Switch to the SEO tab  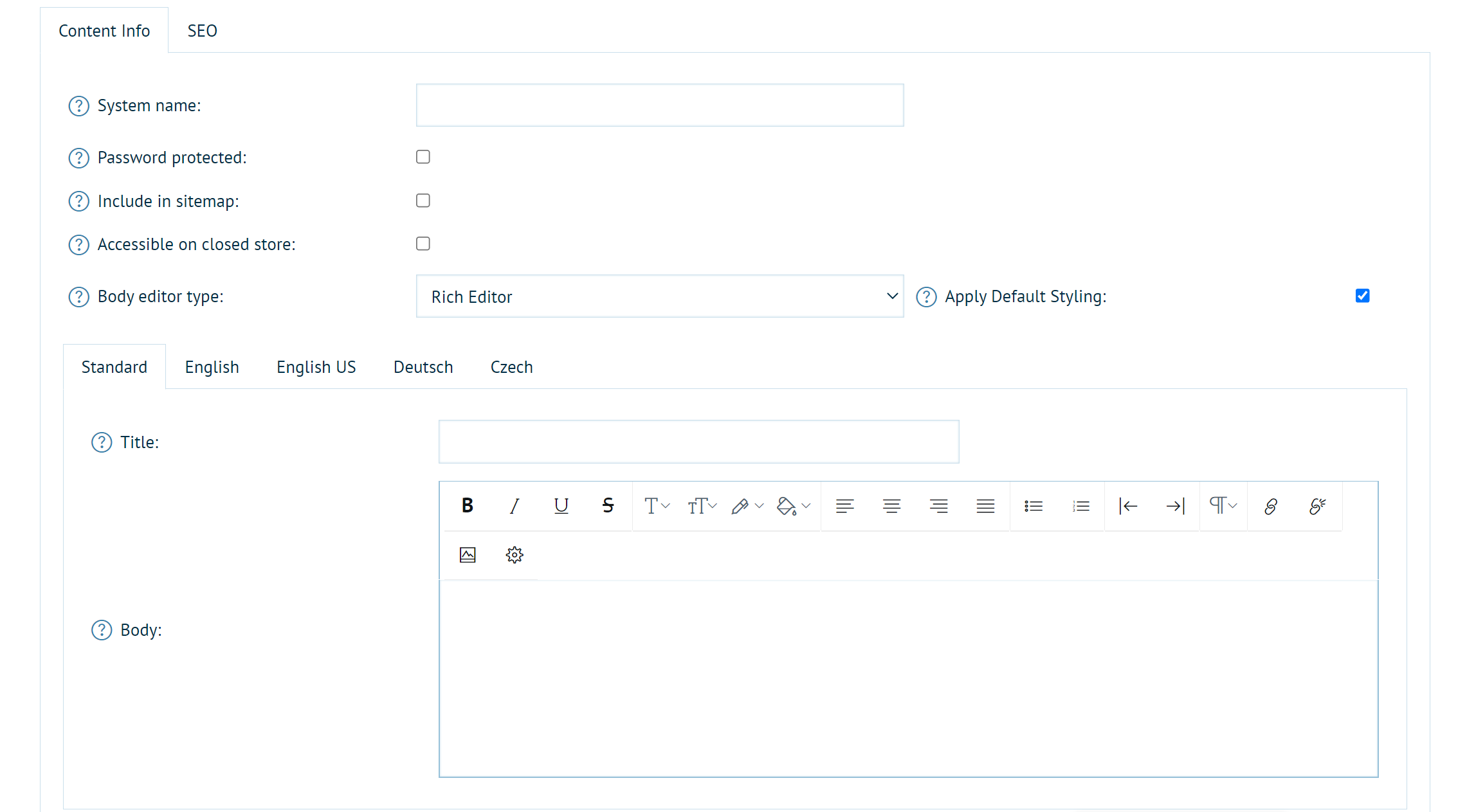[202, 31]
